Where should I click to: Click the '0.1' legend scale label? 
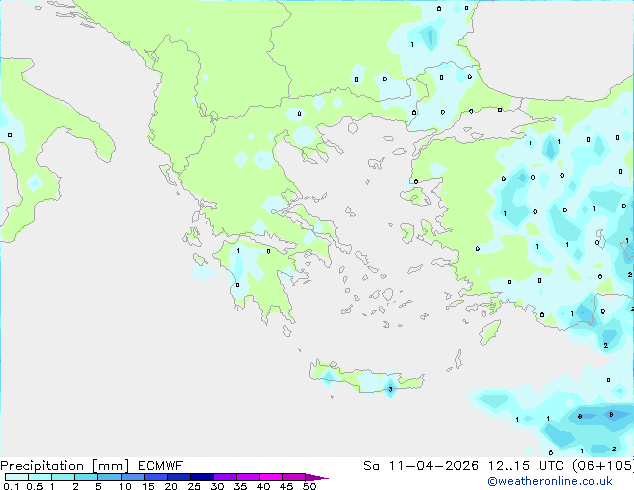point(11,486)
